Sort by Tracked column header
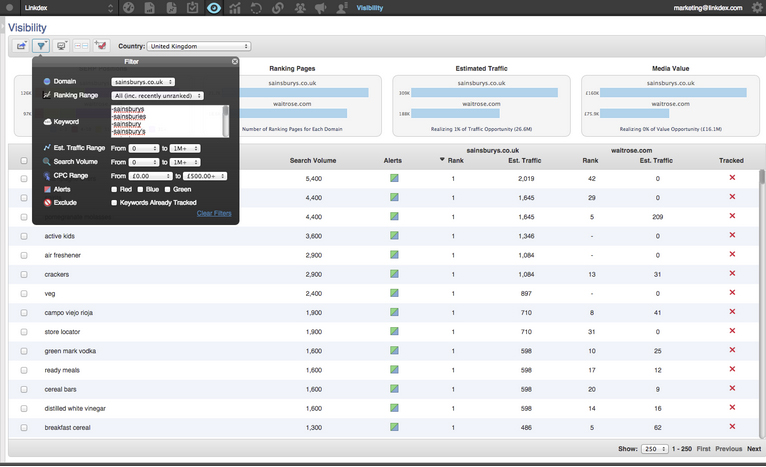This screenshot has height=467, width=766. pyautogui.click(x=731, y=160)
